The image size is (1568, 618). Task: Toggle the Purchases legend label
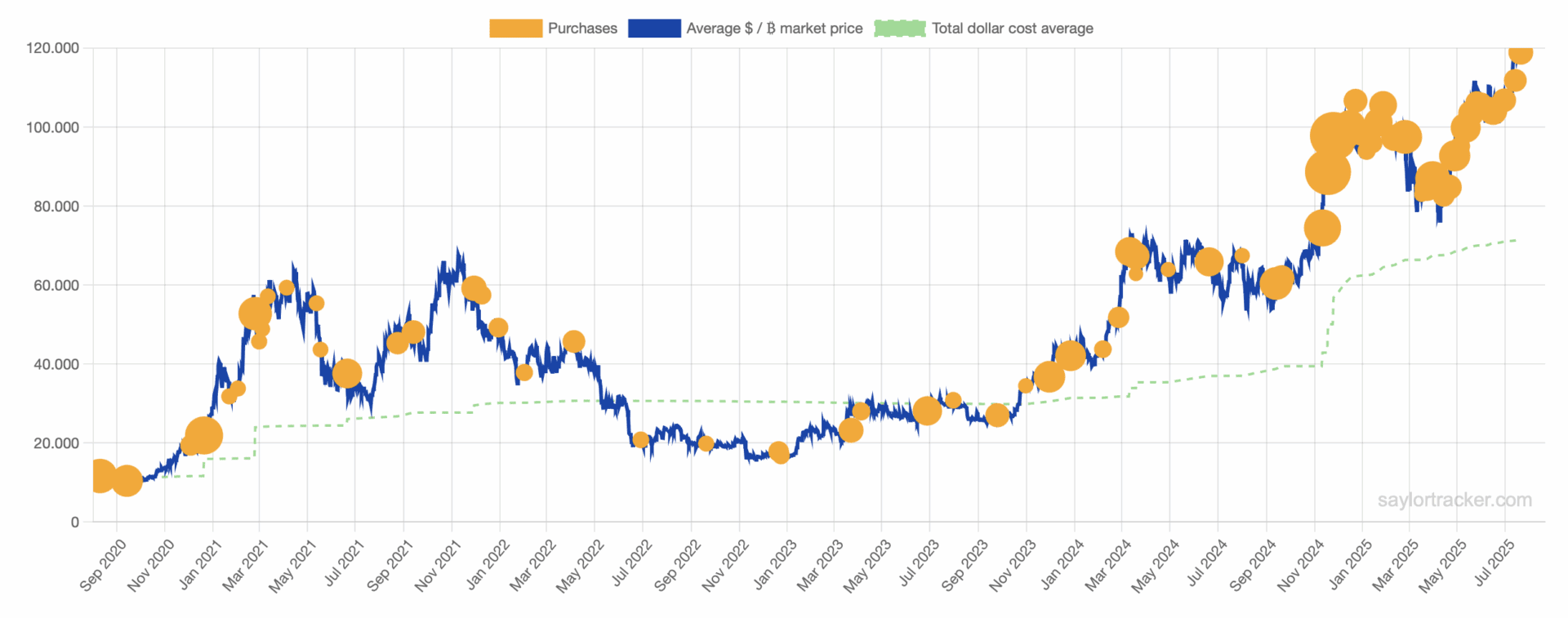pos(581,29)
